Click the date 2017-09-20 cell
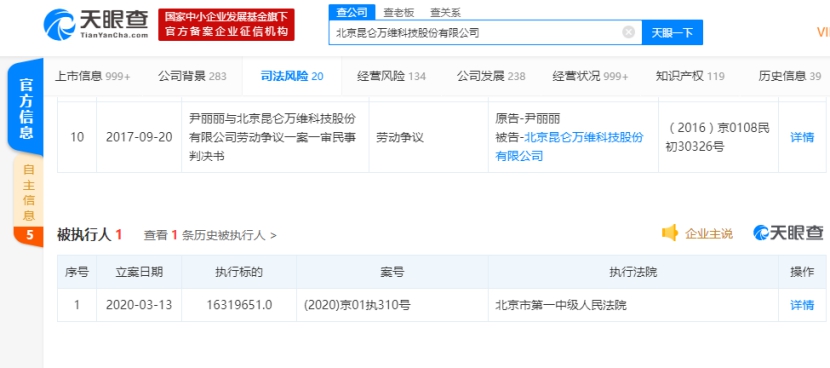 139,137
